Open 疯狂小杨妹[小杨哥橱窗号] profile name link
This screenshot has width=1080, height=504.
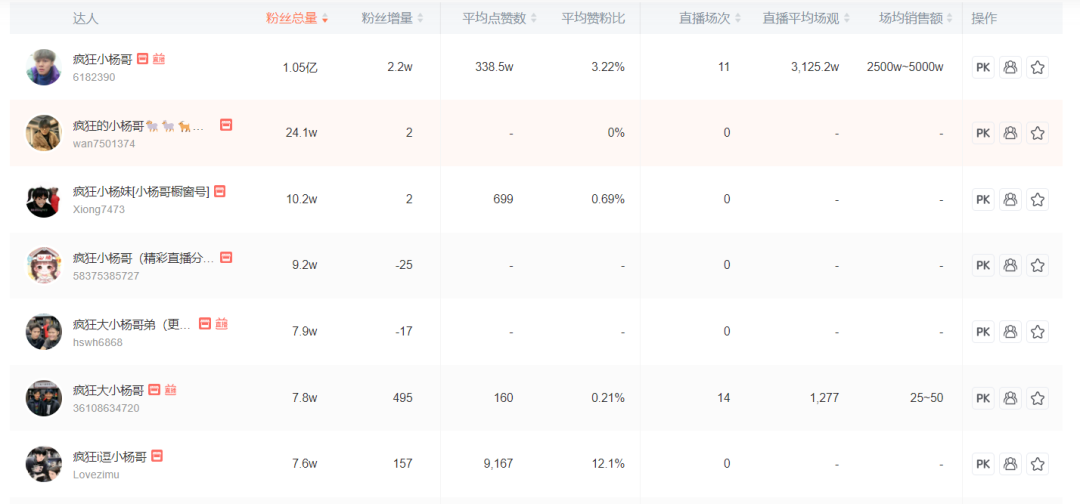click(141, 191)
